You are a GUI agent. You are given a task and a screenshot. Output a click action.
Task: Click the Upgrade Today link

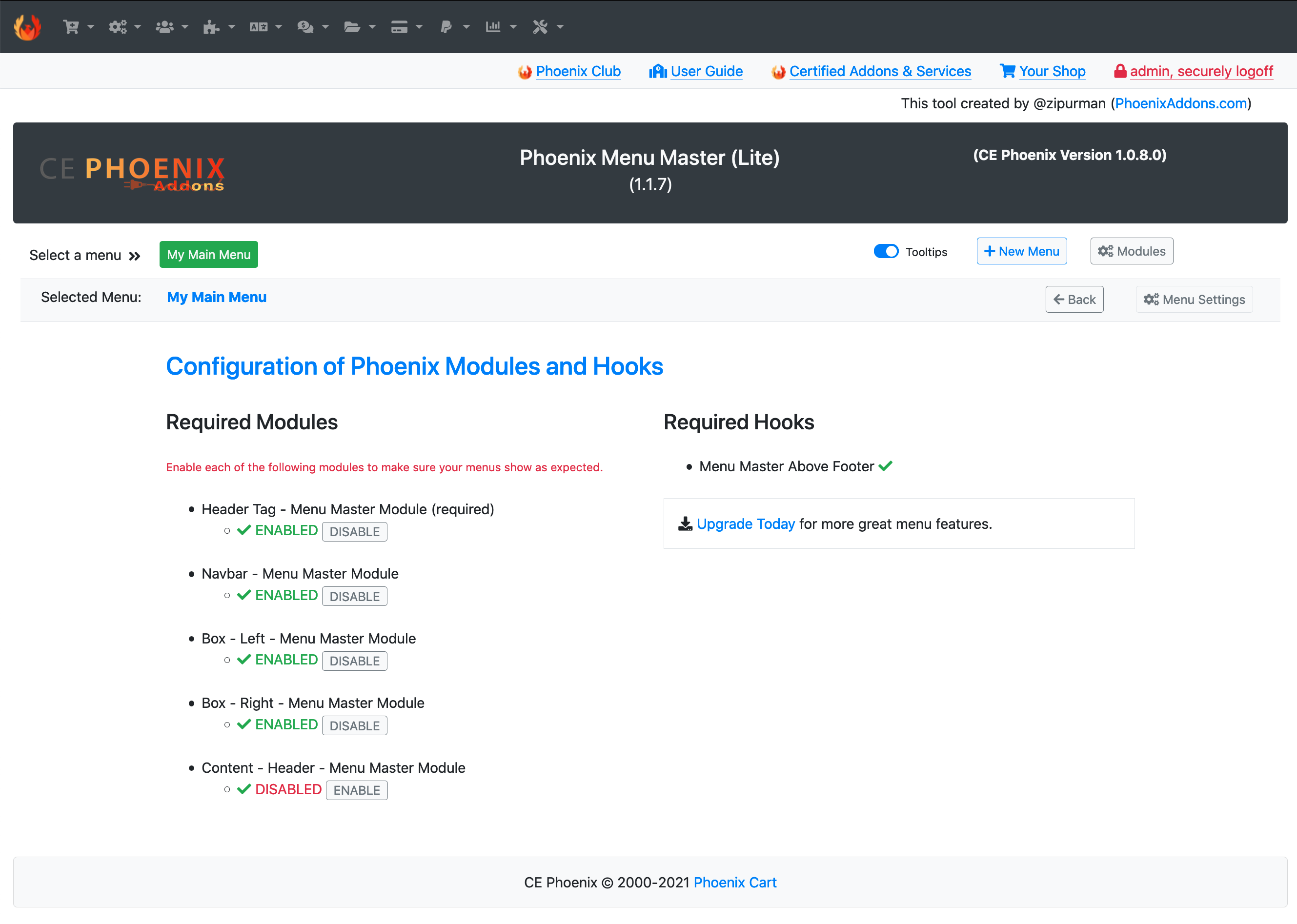(x=746, y=523)
